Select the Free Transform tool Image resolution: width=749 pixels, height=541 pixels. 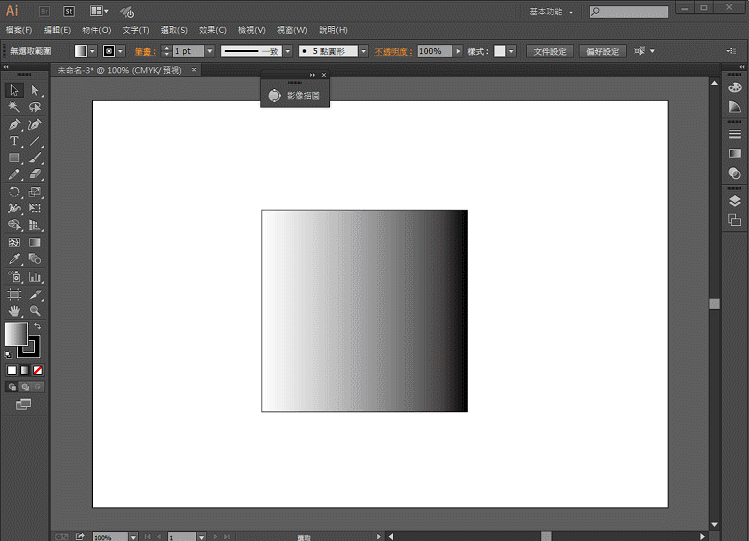coord(35,208)
